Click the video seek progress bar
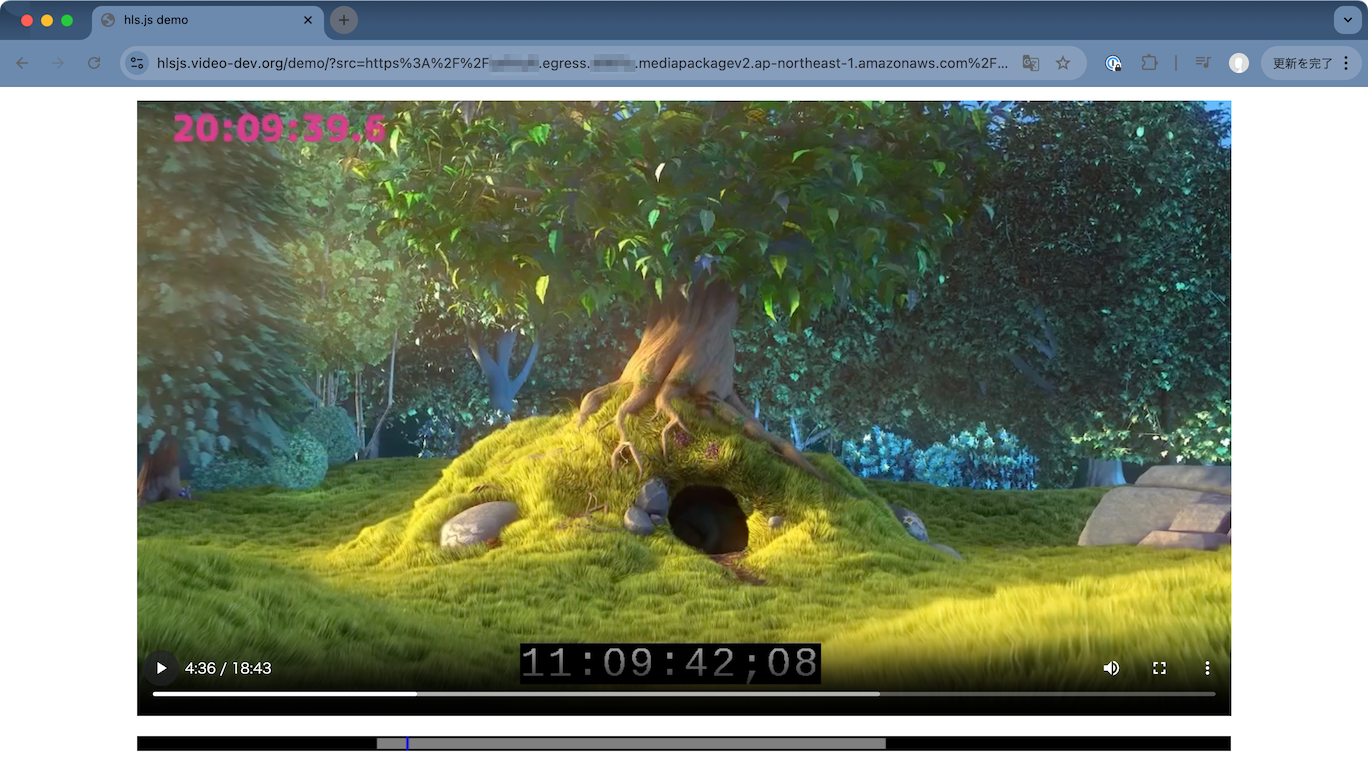This screenshot has height=768, width=1368. coord(684,694)
